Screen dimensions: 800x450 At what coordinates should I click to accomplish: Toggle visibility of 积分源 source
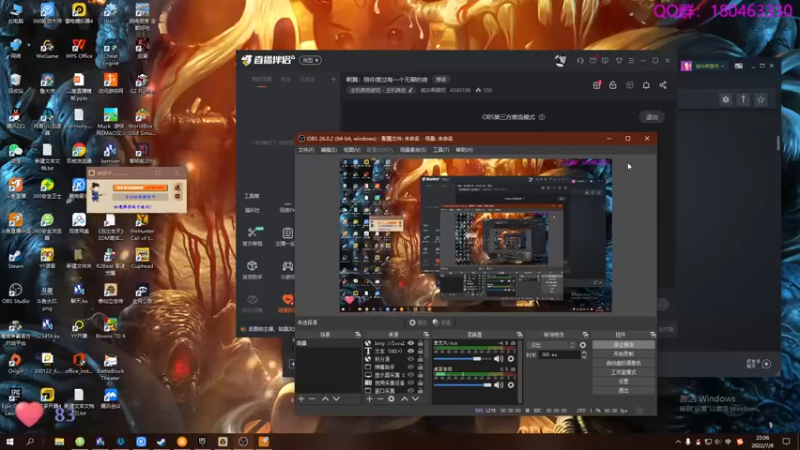coord(411,359)
